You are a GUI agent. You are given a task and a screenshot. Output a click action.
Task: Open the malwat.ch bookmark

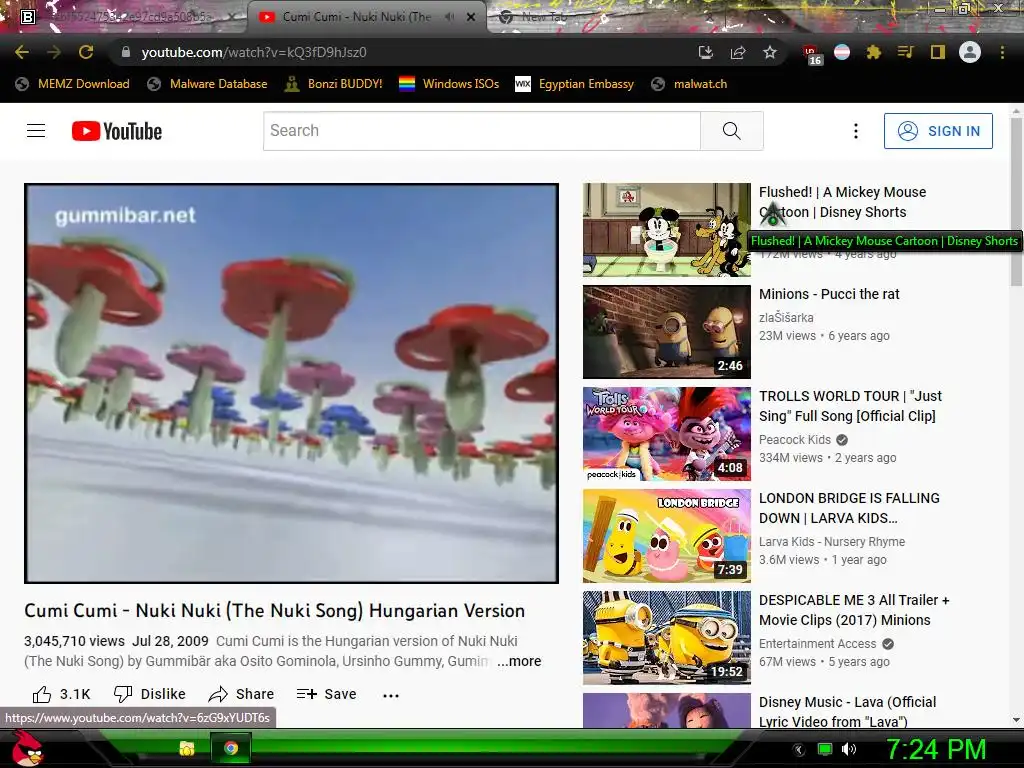click(x=689, y=84)
